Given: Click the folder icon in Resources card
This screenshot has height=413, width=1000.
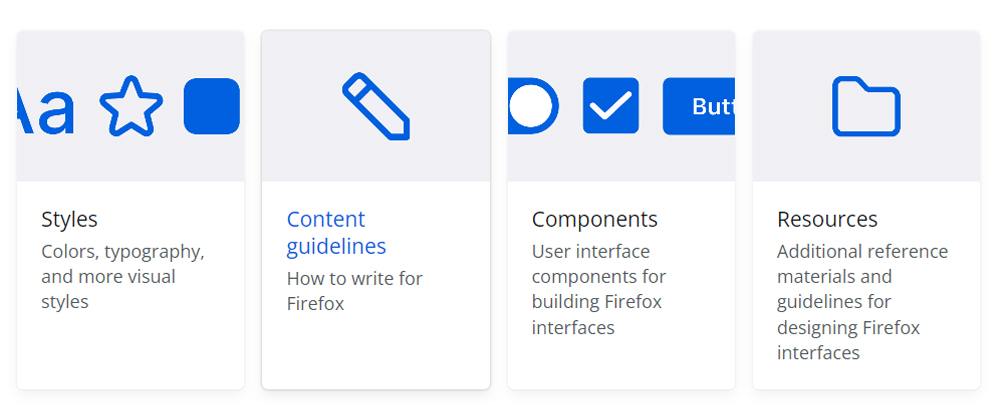Looking at the screenshot, I should tap(866, 106).
